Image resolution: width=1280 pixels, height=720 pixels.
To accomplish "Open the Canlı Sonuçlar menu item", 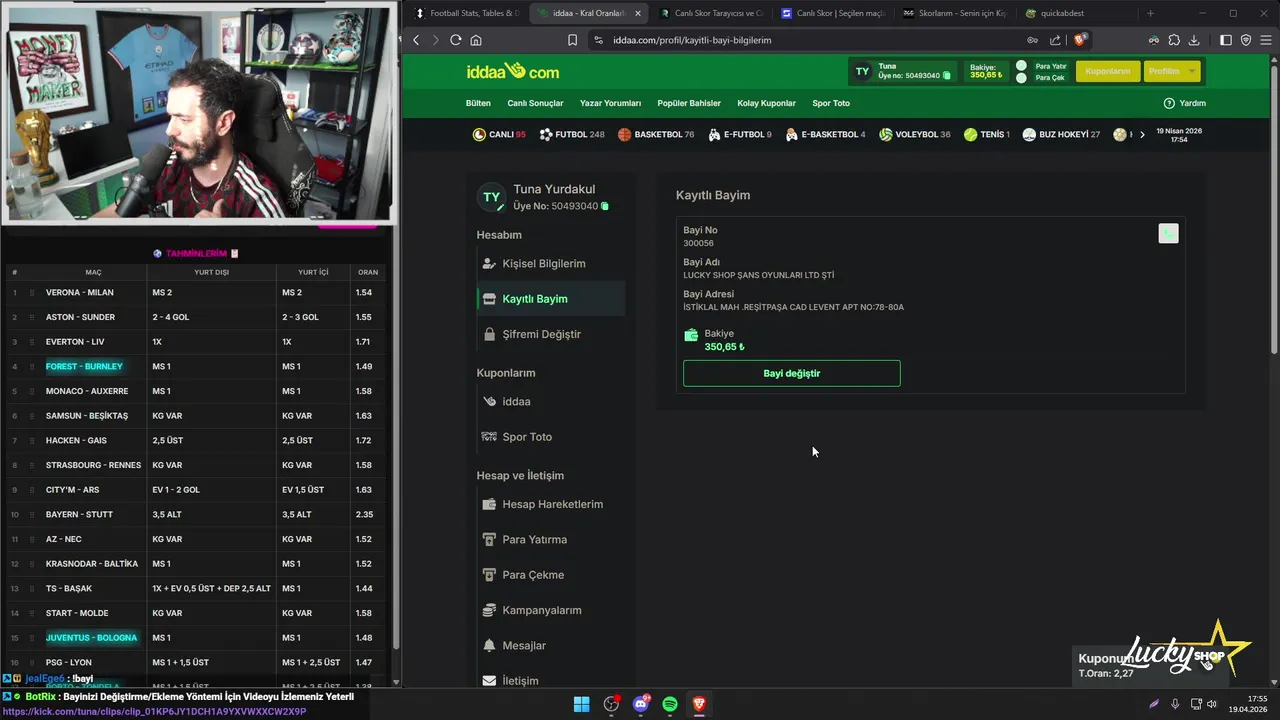I will [535, 103].
